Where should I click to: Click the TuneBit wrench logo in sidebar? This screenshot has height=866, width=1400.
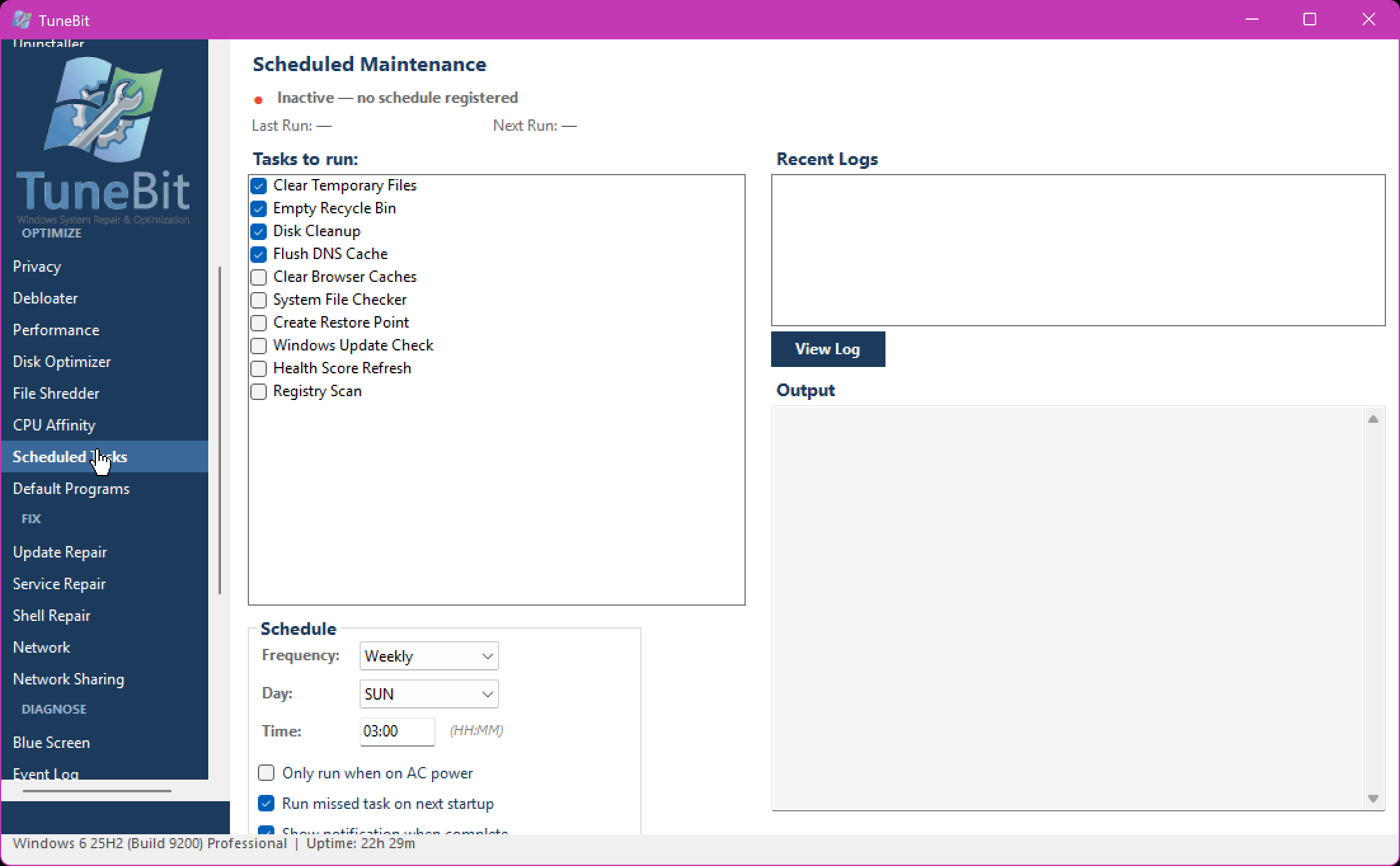tap(104, 109)
